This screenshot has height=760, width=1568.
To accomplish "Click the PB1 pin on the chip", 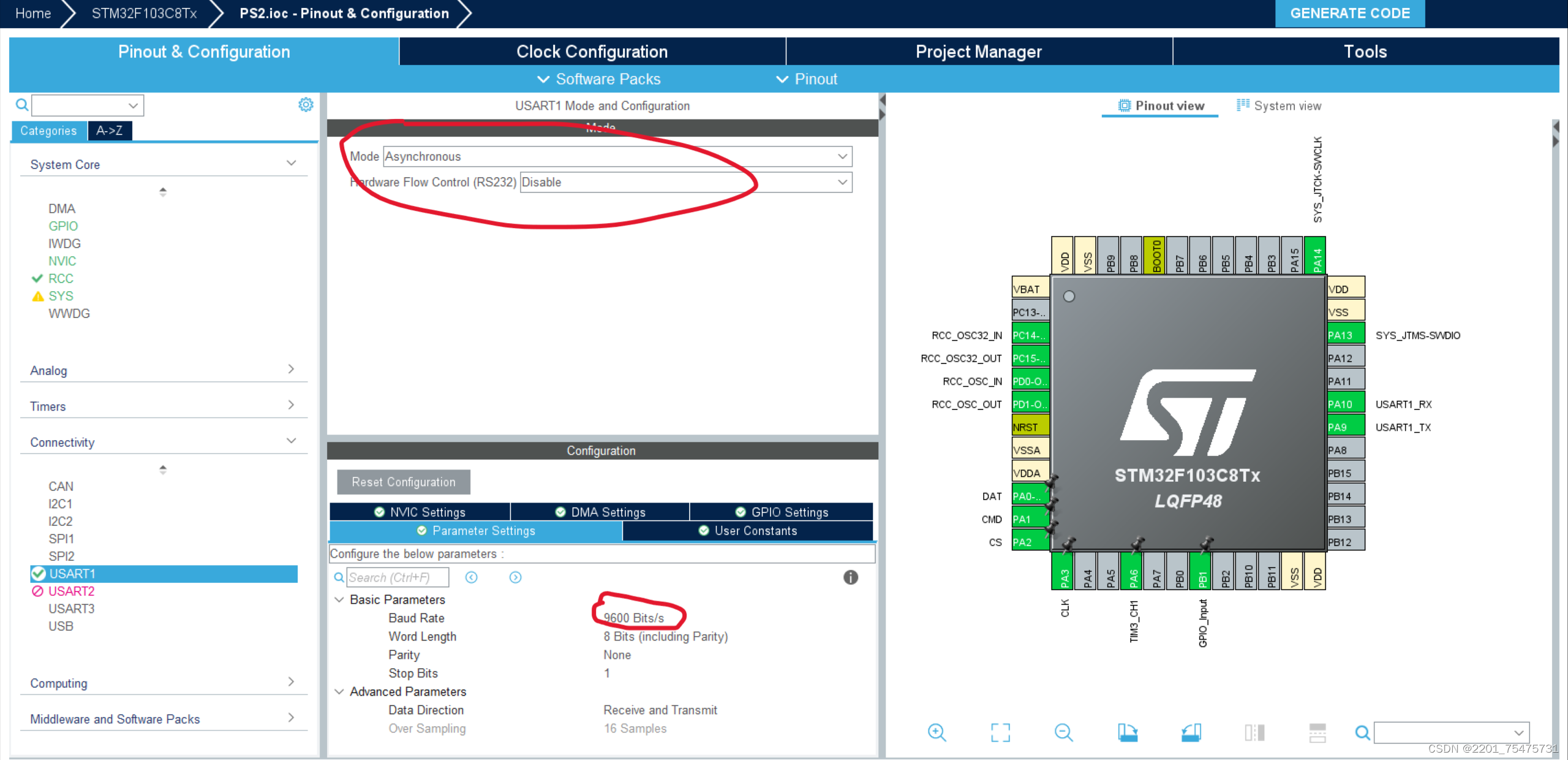I will (x=1200, y=571).
